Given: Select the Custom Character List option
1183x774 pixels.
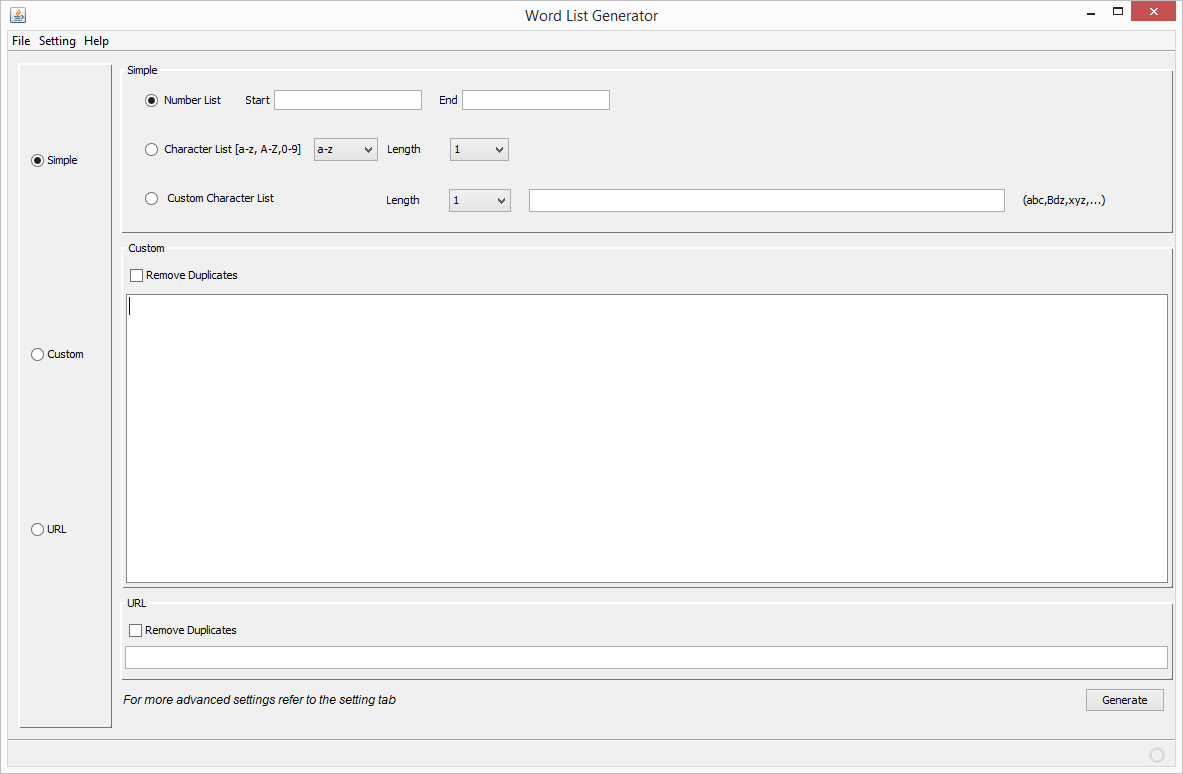Looking at the screenshot, I should (x=151, y=198).
